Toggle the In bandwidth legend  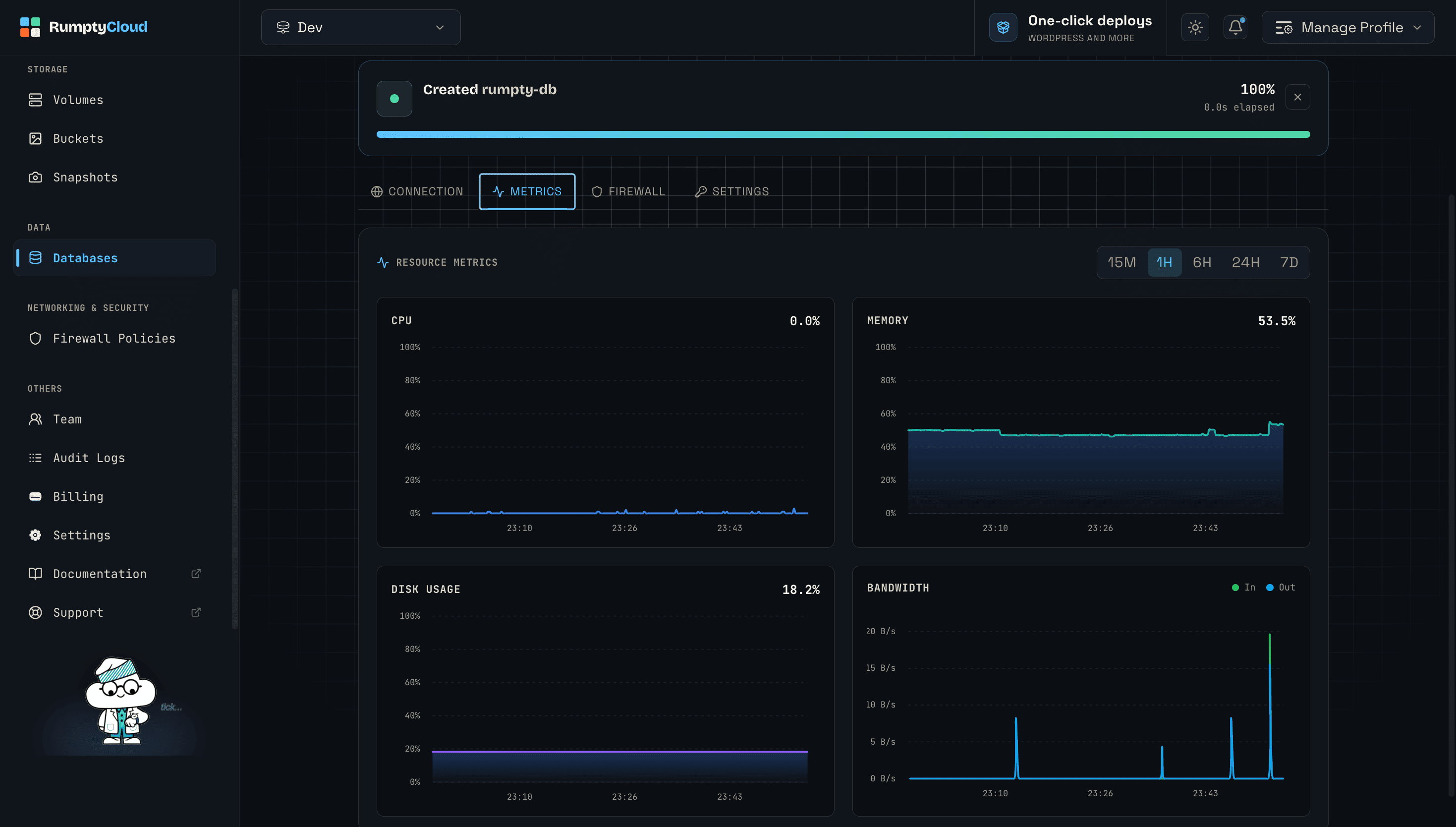1243,588
